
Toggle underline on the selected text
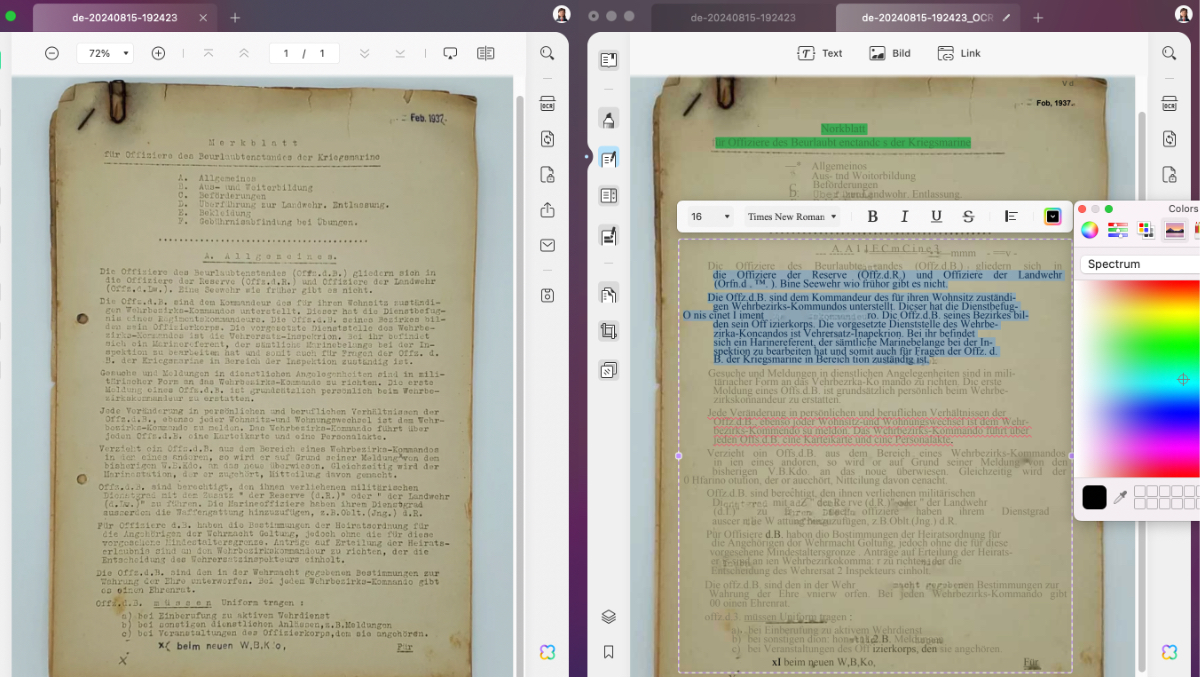936,217
